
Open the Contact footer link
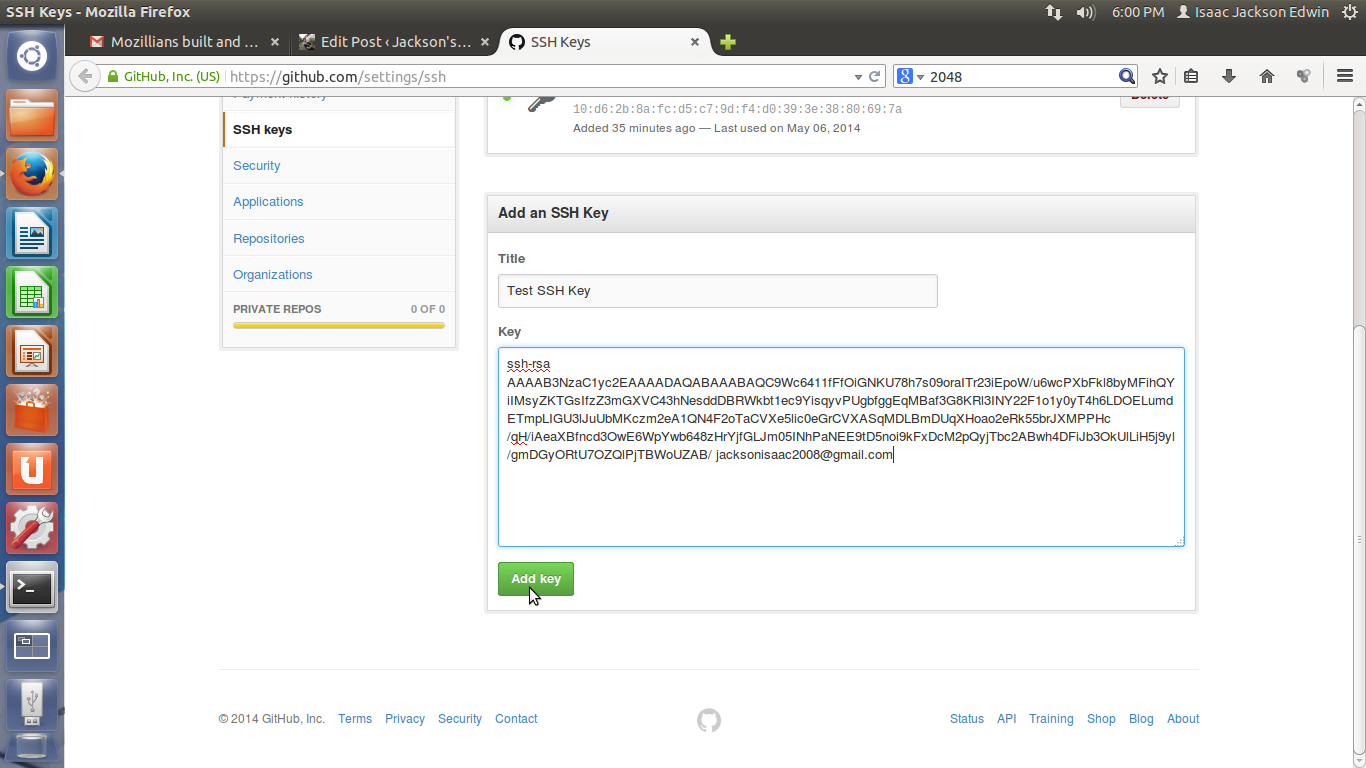pos(516,719)
